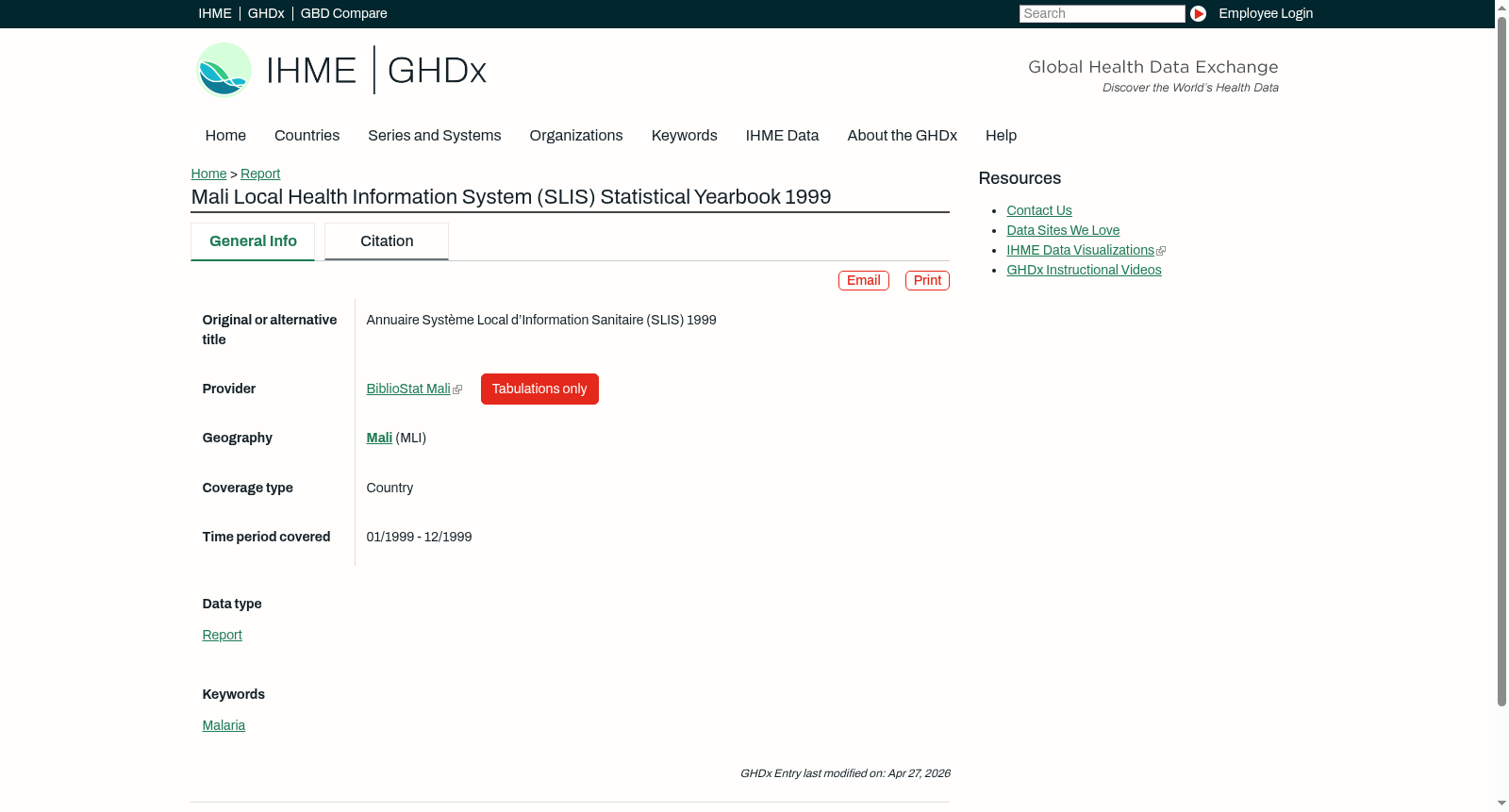1509x812 pixels.
Task: Switch to the Citation tab
Action: (x=387, y=241)
